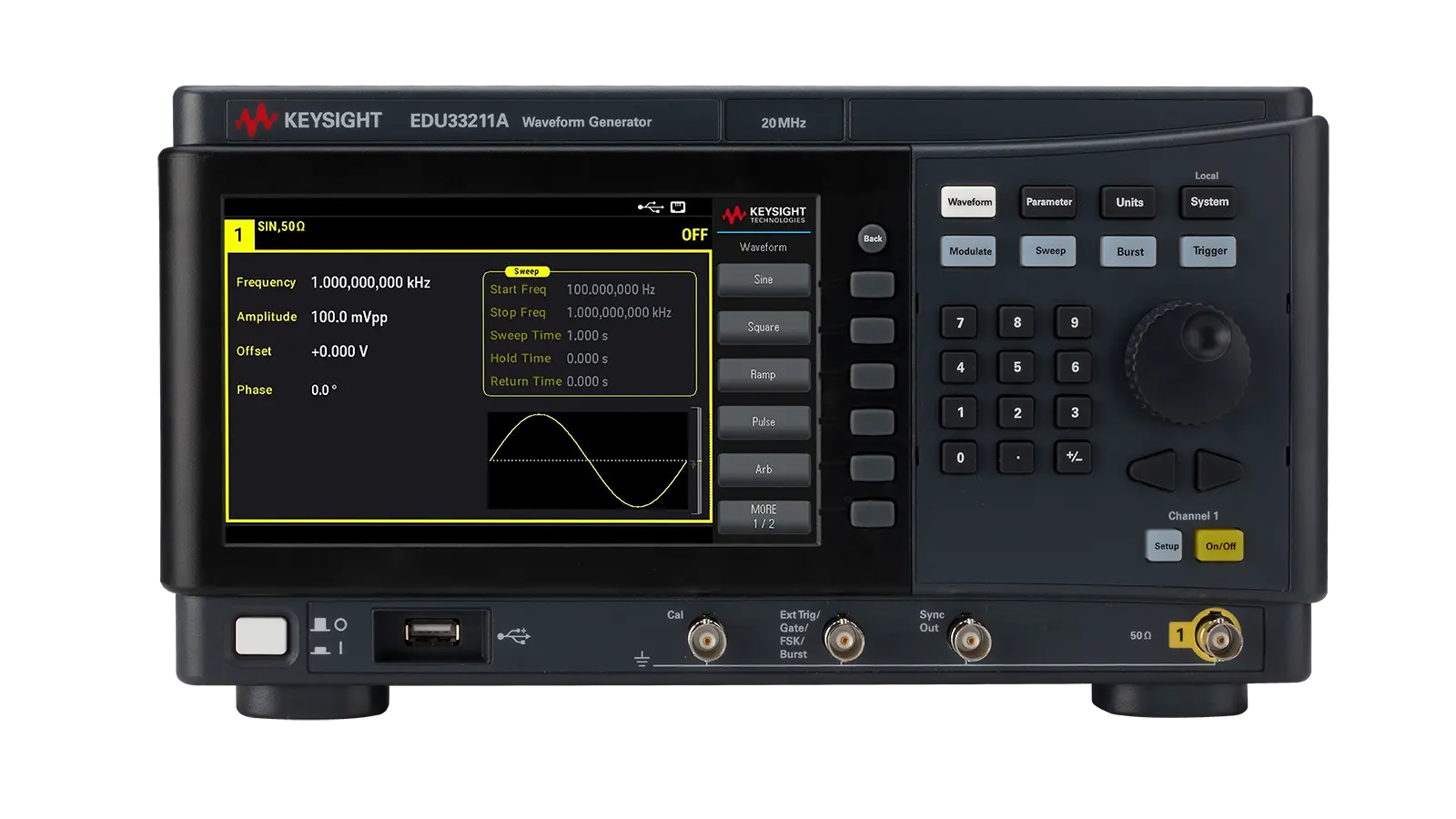
Task: Click the yellow Sweep panel label
Action: (x=526, y=271)
